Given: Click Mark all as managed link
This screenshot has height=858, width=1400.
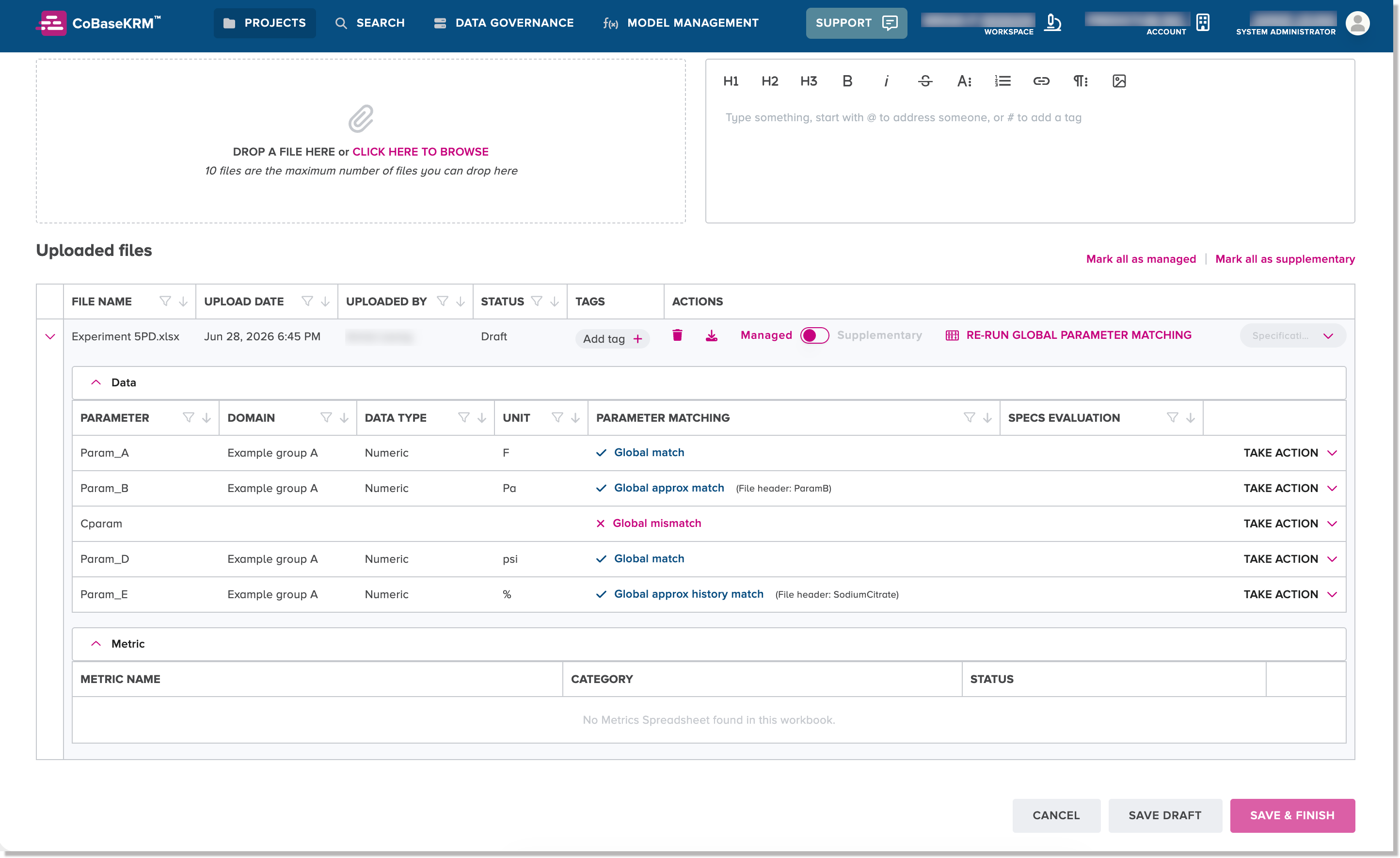Looking at the screenshot, I should click(1140, 259).
